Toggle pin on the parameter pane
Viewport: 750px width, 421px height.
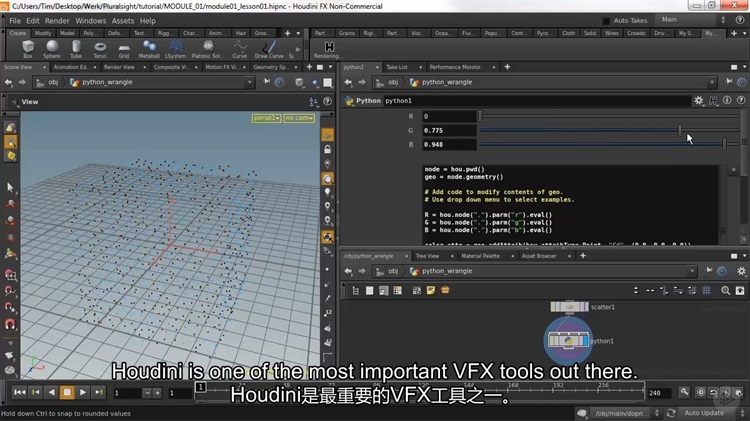tap(728, 82)
